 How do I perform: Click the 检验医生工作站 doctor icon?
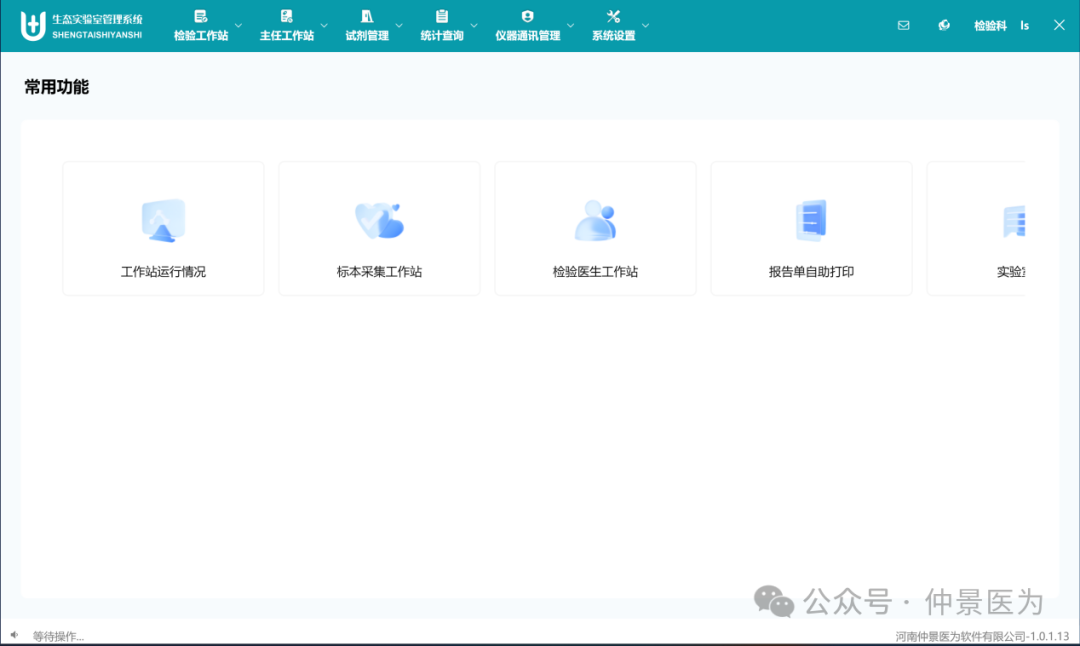pyautogui.click(x=595, y=221)
